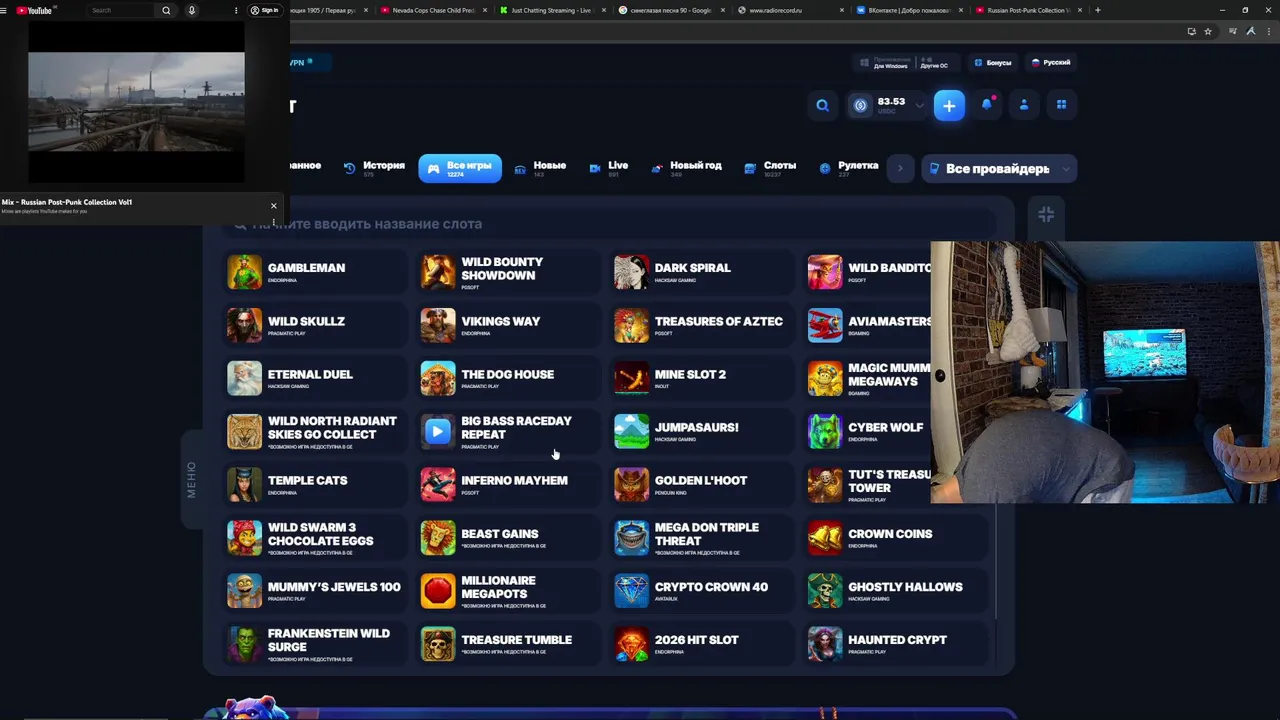Open Wild Bounty Showdown game icon
Image resolution: width=1280 pixels, height=720 pixels.
(438, 272)
